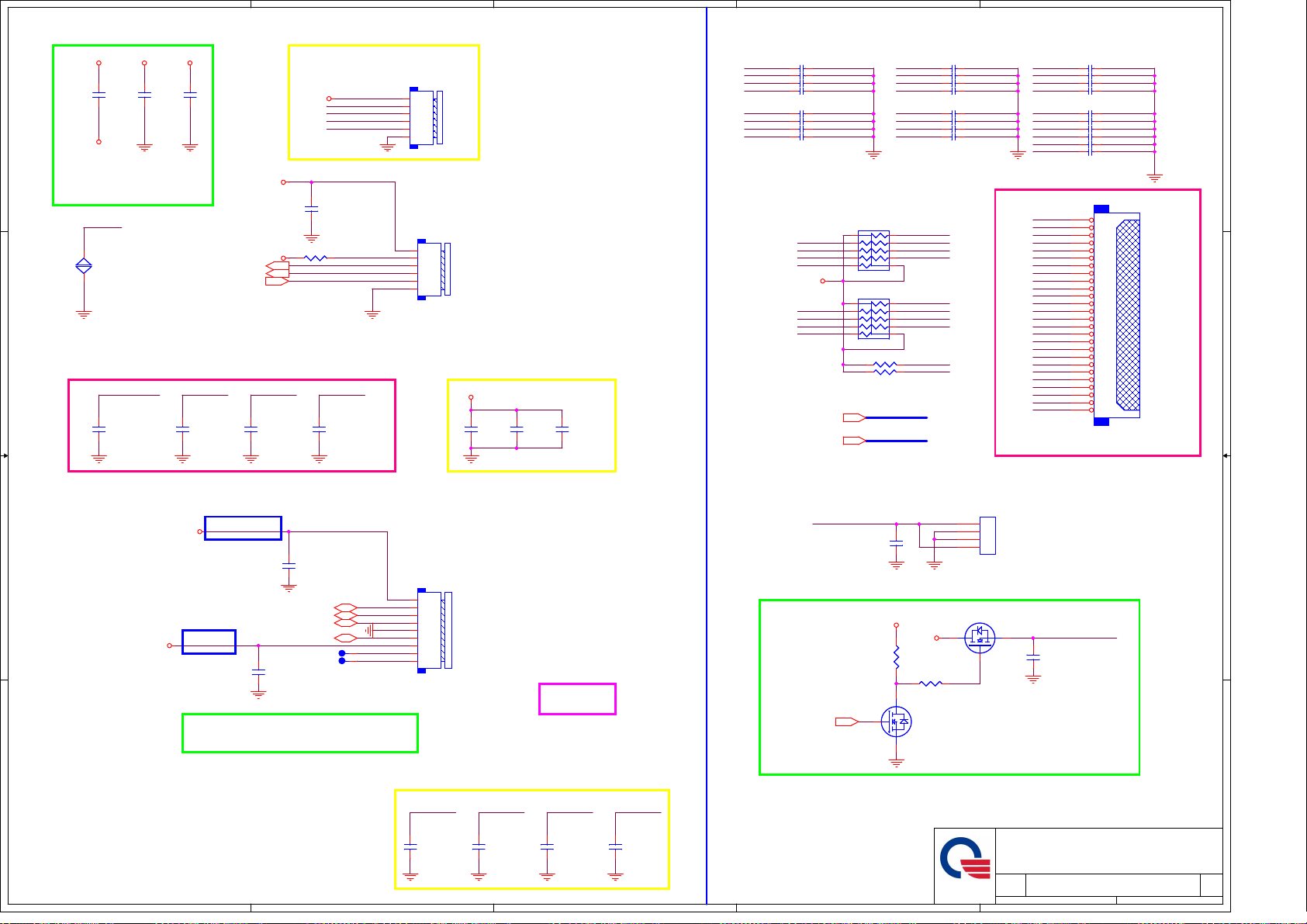Viewport: 1307px width, 924px height.
Task: Pick the red input port feeding the lower MOSFET gate
Action: pyautogui.click(x=846, y=722)
